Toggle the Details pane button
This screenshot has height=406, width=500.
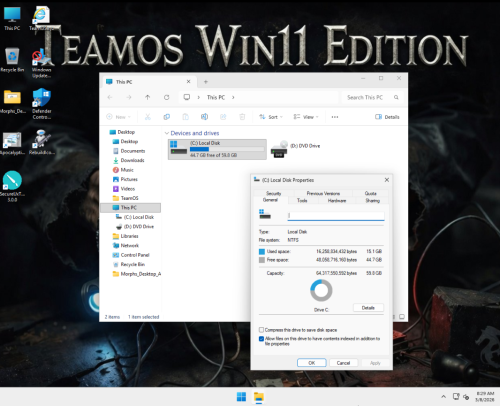pyautogui.click(x=387, y=117)
